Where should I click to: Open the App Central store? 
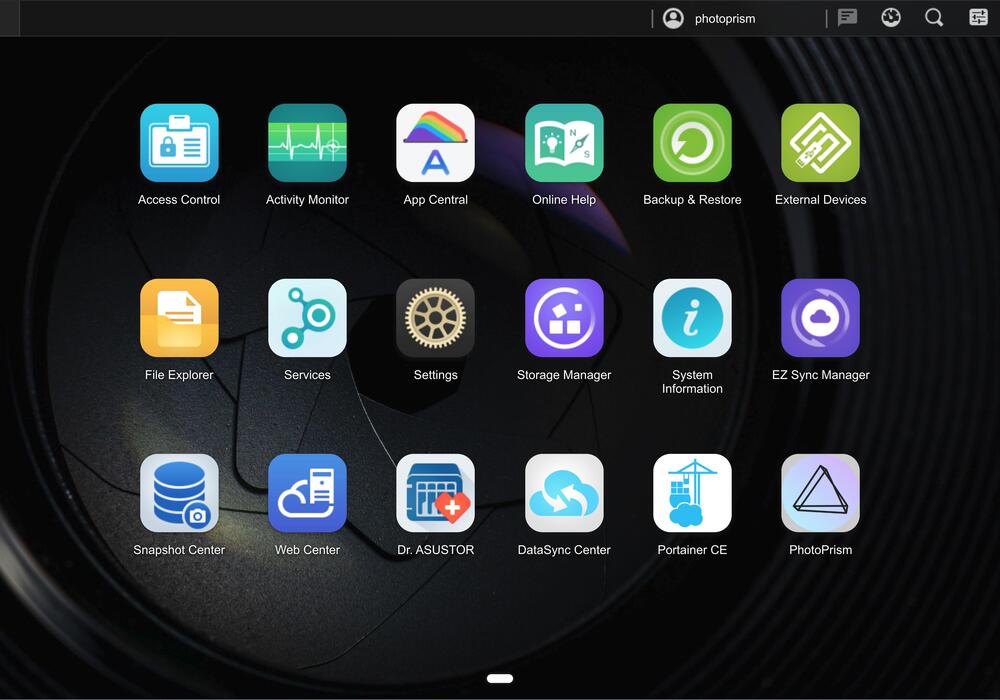(435, 142)
